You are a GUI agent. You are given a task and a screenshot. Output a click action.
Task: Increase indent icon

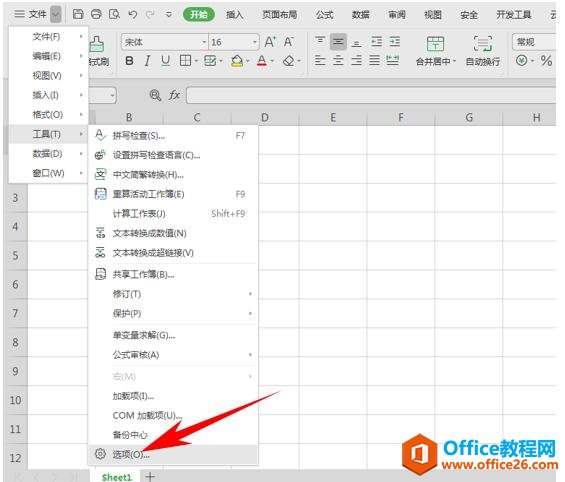coord(395,42)
